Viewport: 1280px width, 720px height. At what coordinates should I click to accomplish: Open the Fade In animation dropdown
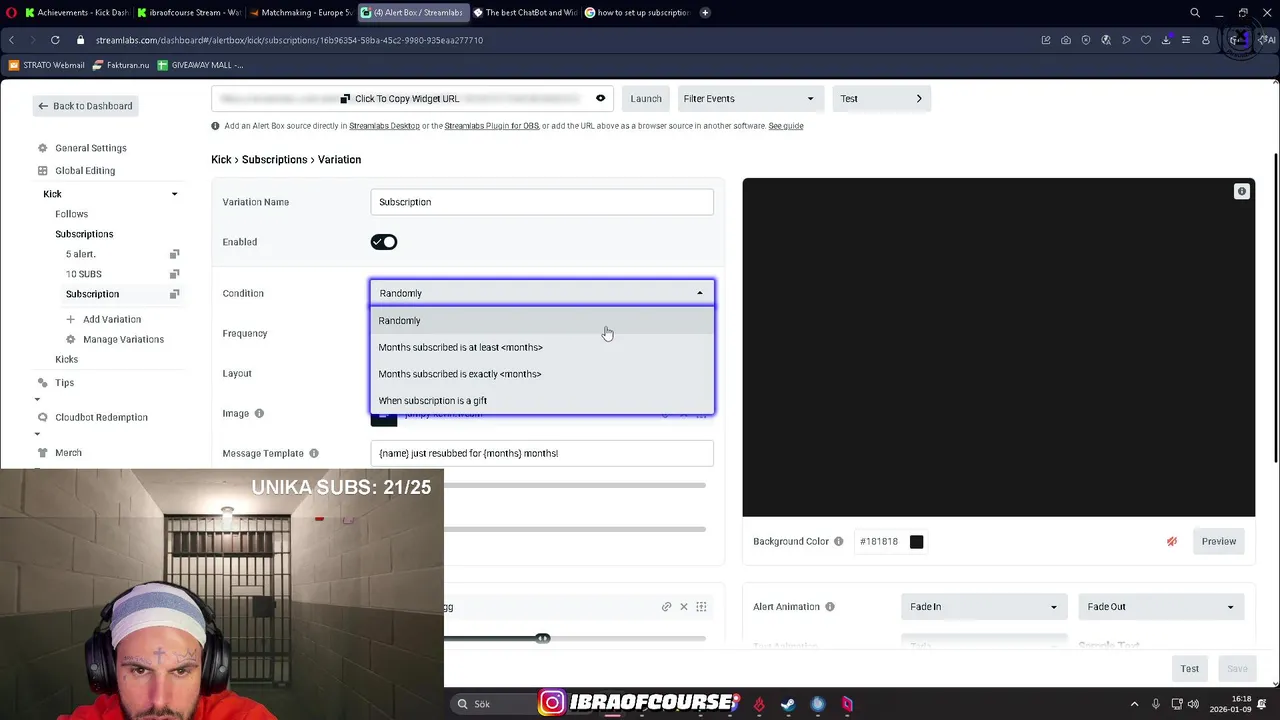click(x=983, y=607)
